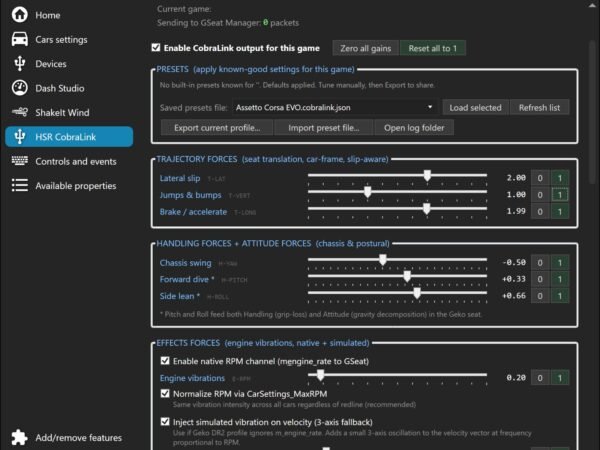This screenshot has height=450, width=600.
Task: Set Side lean gain to 0
Action: click(540, 296)
